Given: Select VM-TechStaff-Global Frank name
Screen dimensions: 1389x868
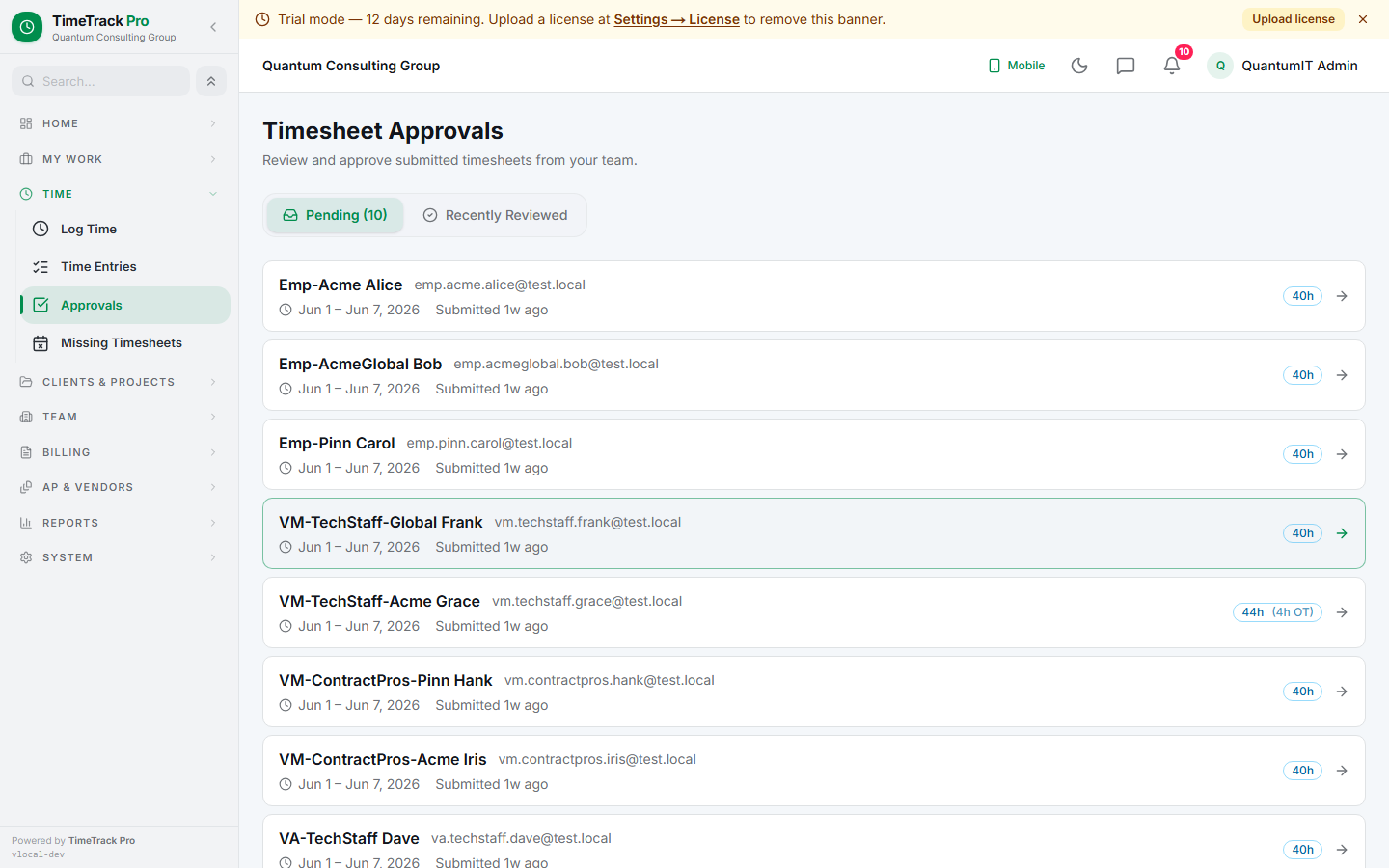Looking at the screenshot, I should [x=380, y=522].
